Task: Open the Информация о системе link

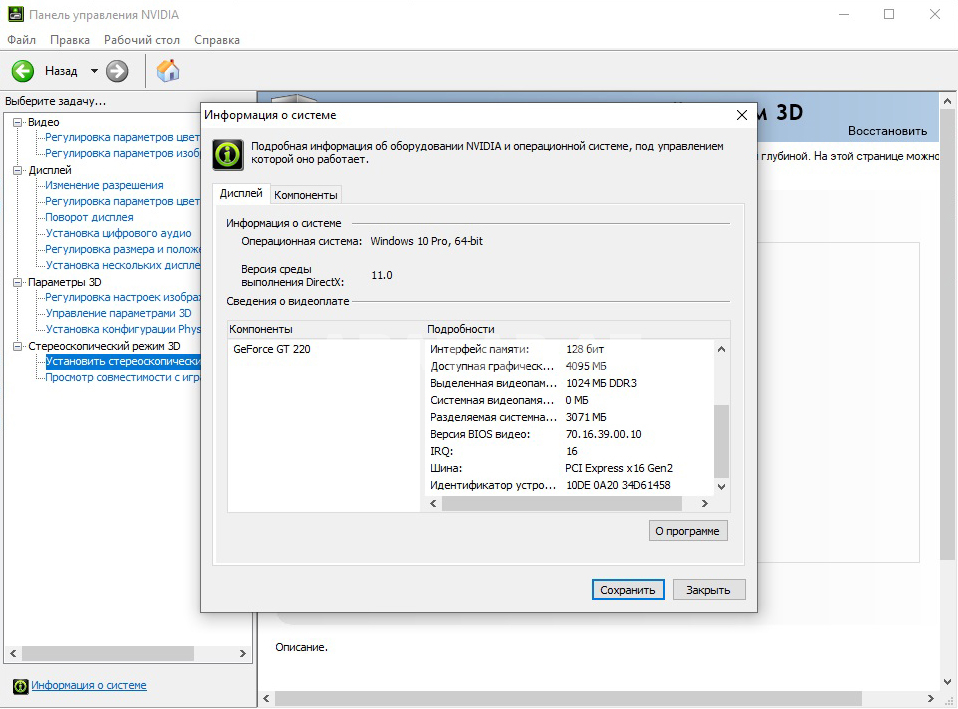Action: [89, 685]
